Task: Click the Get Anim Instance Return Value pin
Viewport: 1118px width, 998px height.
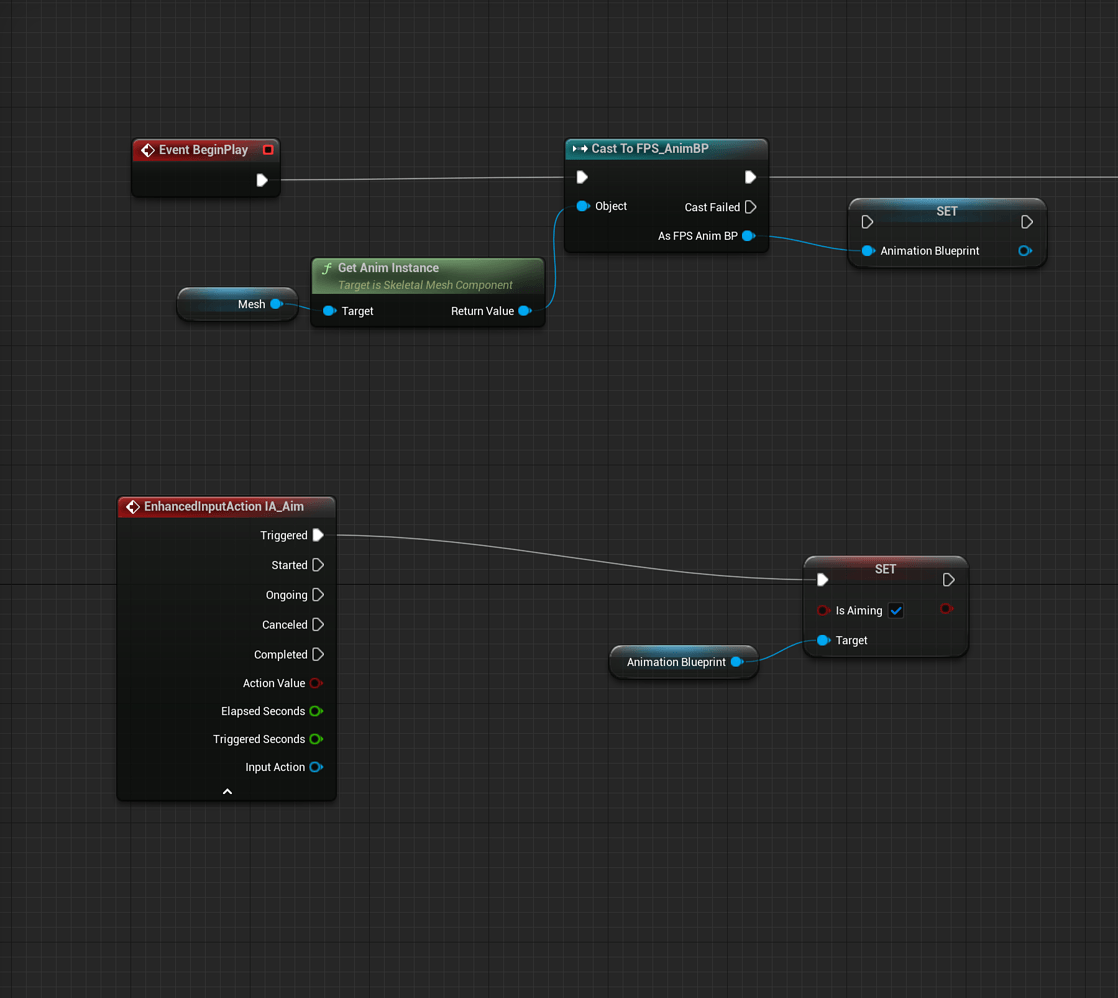Action: pyautogui.click(x=525, y=311)
